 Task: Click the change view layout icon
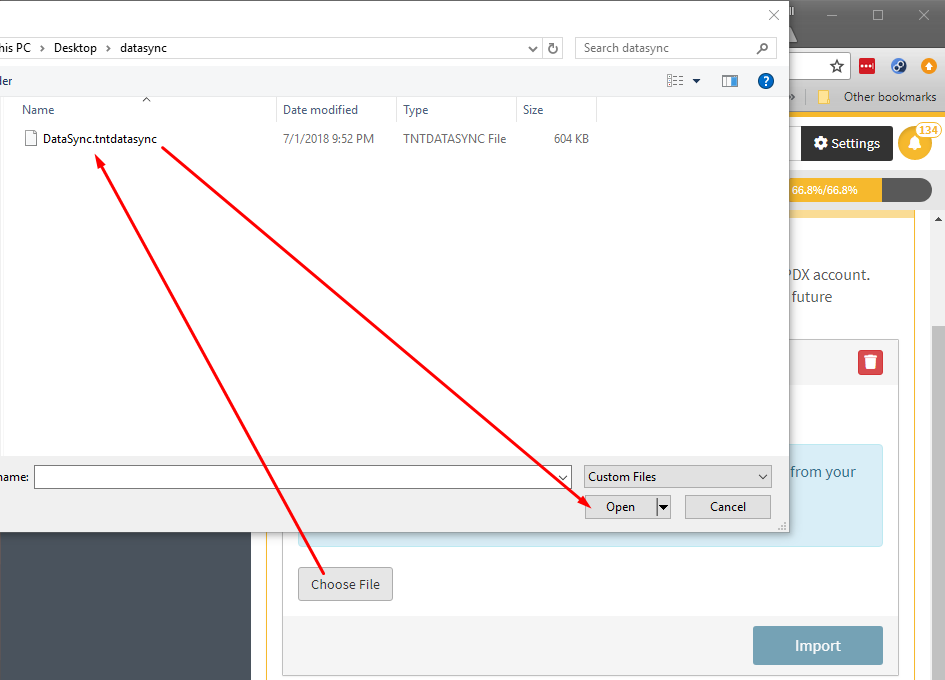pos(675,81)
